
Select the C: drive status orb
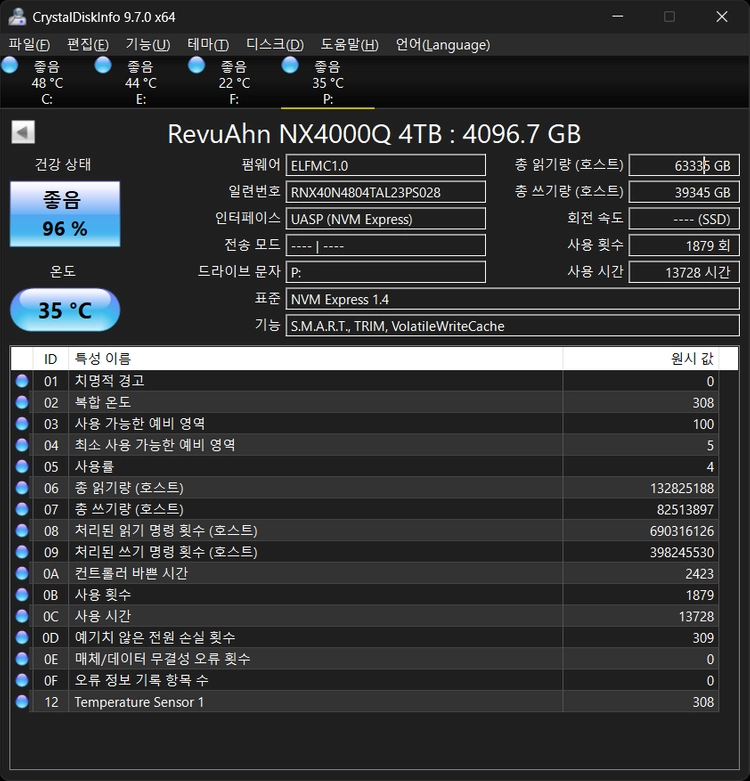tap(9, 66)
